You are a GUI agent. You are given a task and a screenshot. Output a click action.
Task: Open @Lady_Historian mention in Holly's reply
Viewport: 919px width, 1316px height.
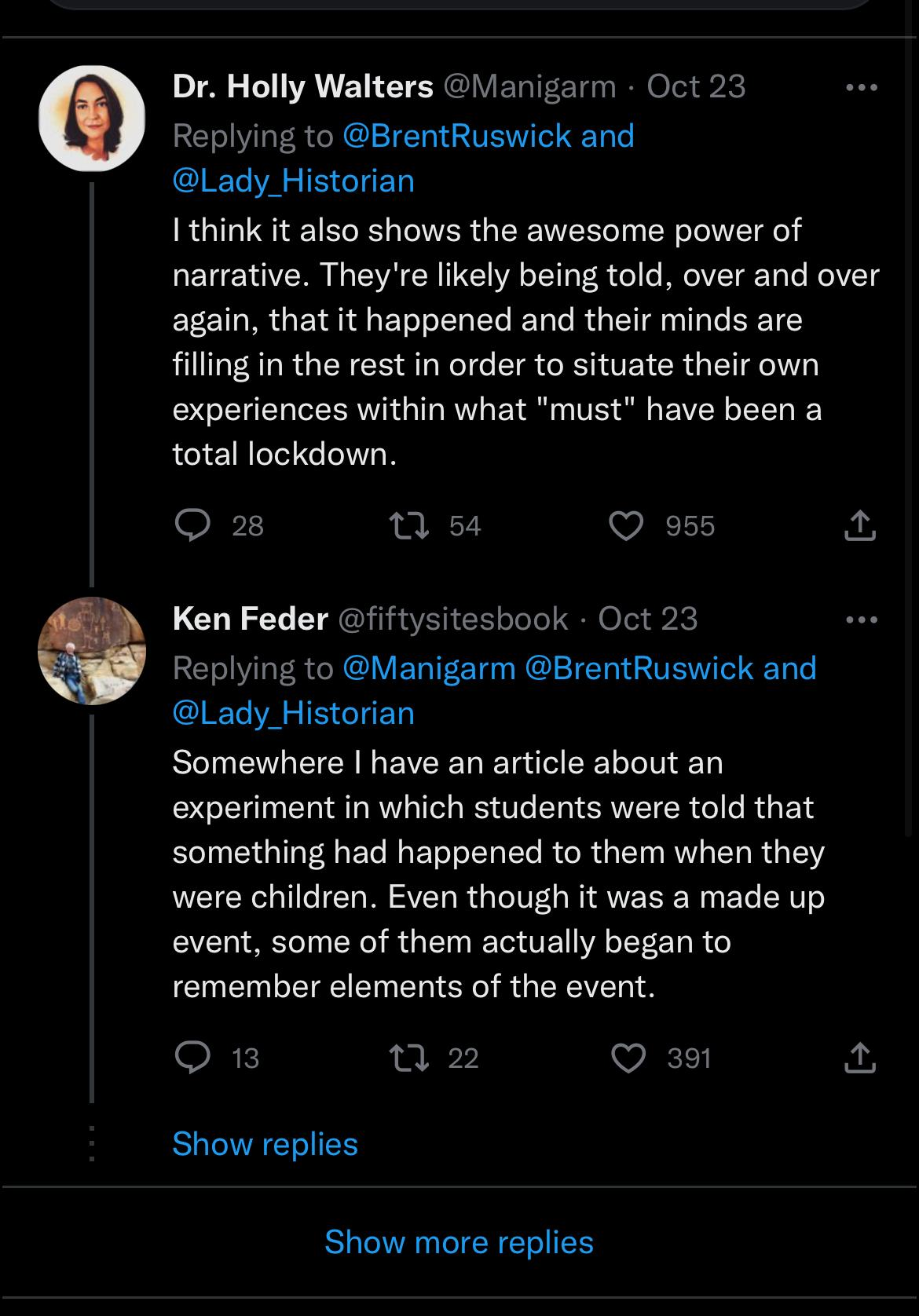click(x=293, y=181)
